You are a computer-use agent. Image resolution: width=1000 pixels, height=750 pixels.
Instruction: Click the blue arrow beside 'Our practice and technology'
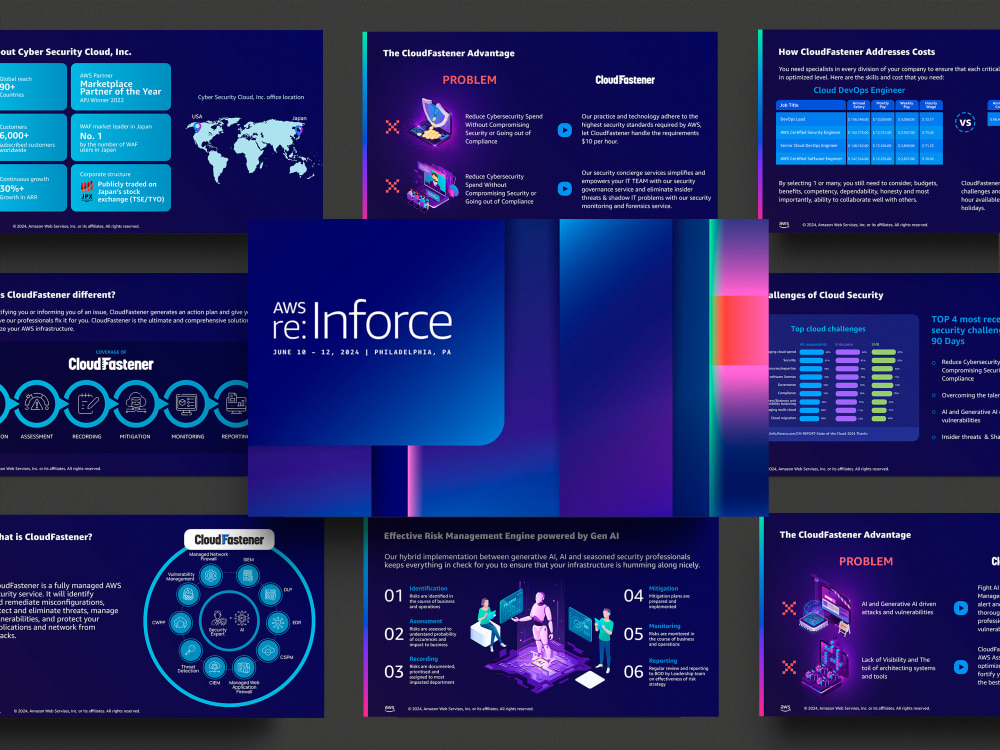(565, 129)
